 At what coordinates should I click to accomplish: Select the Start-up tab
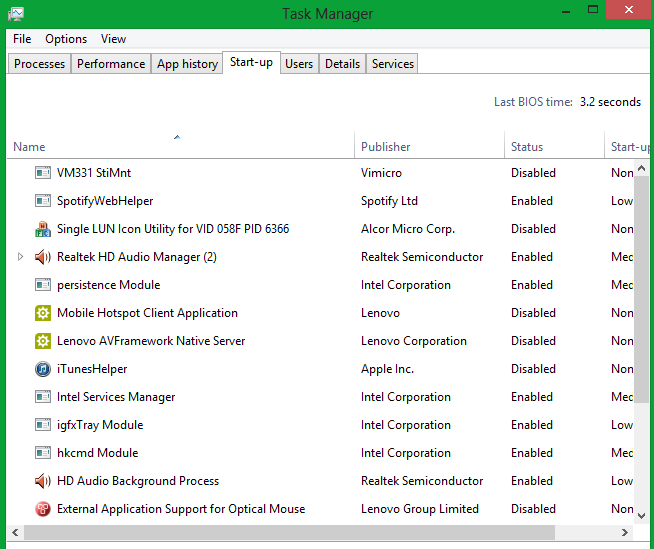(252, 62)
